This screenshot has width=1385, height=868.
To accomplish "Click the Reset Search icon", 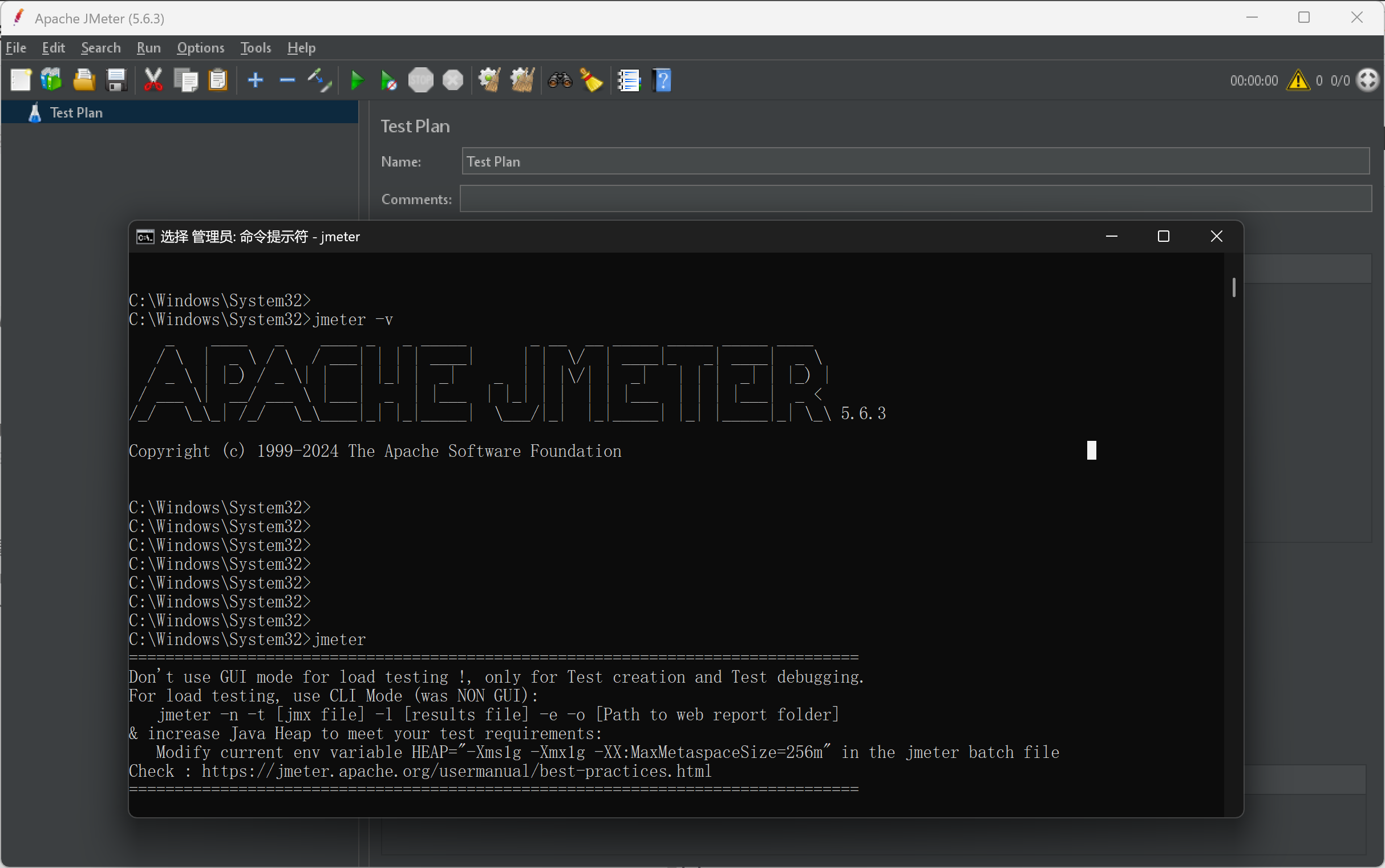I will (592, 80).
